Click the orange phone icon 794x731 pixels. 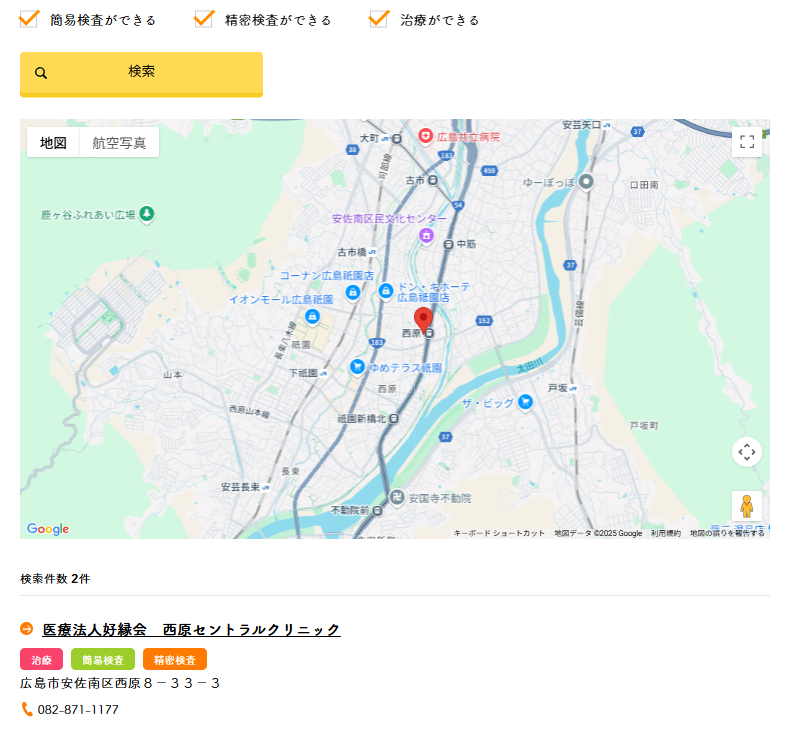coord(27,709)
